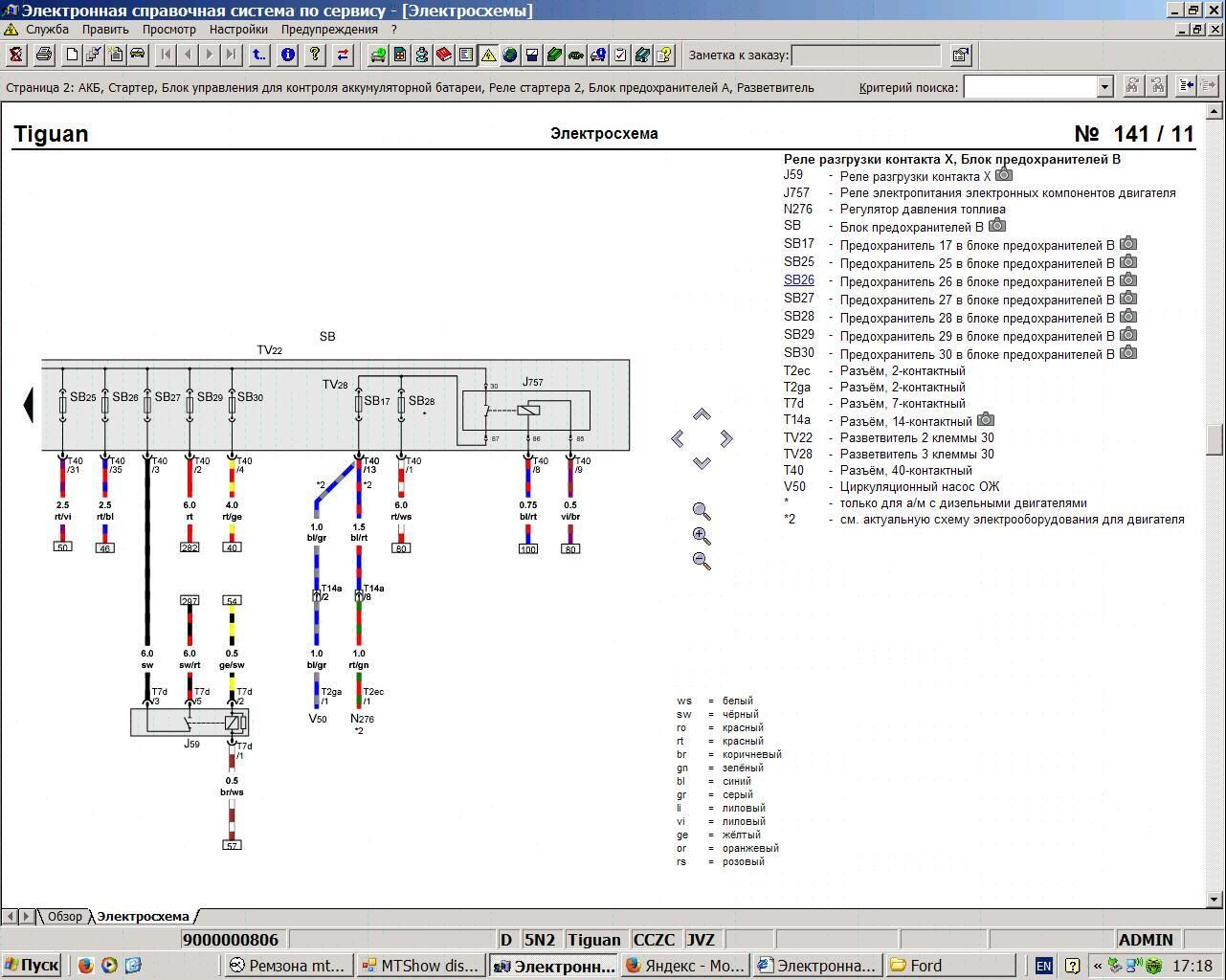The image size is (1226, 980).
Task: Switch to the MTShow taskbar window
Action: (421, 965)
